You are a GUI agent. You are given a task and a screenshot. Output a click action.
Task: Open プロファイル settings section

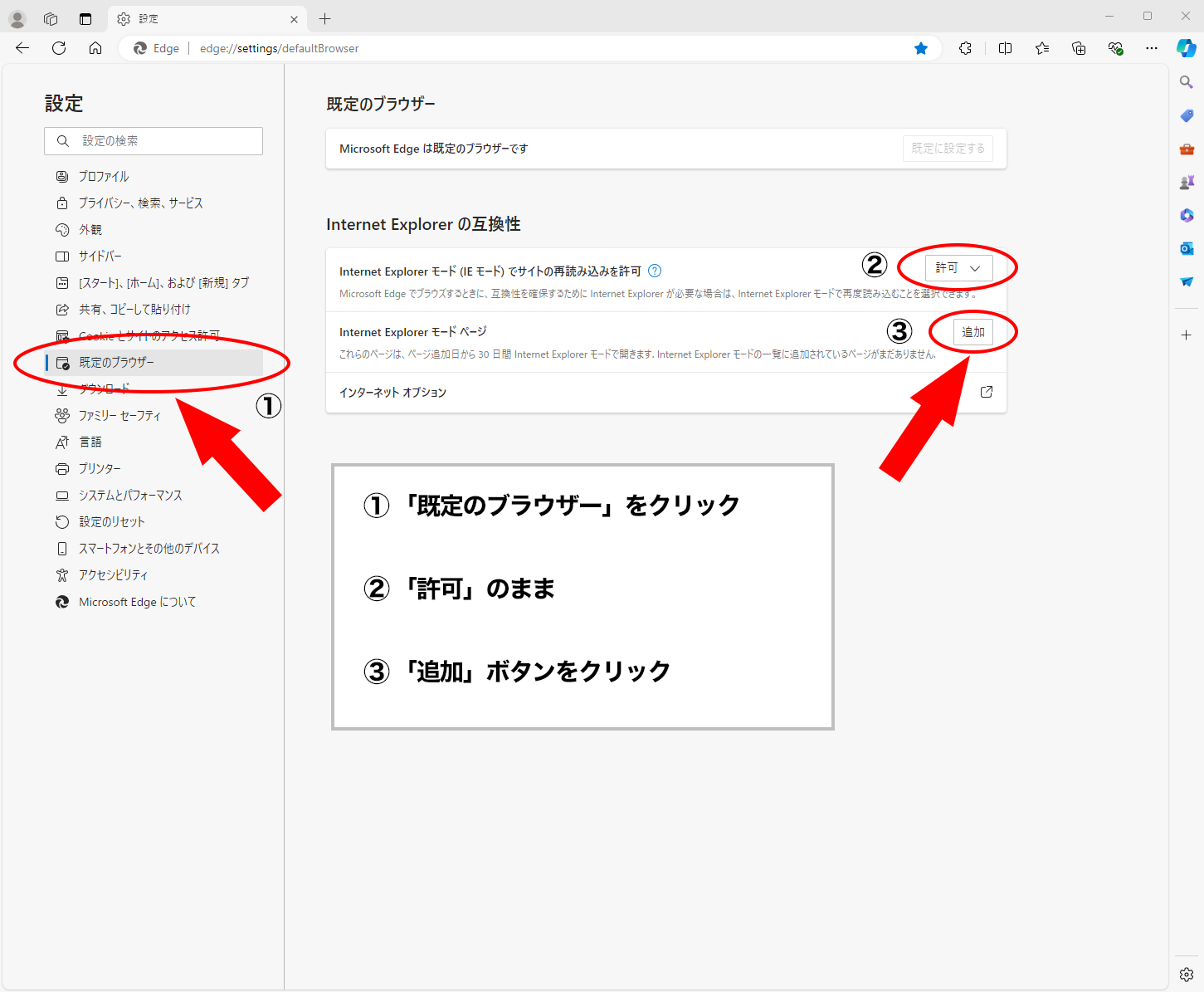[154, 176]
